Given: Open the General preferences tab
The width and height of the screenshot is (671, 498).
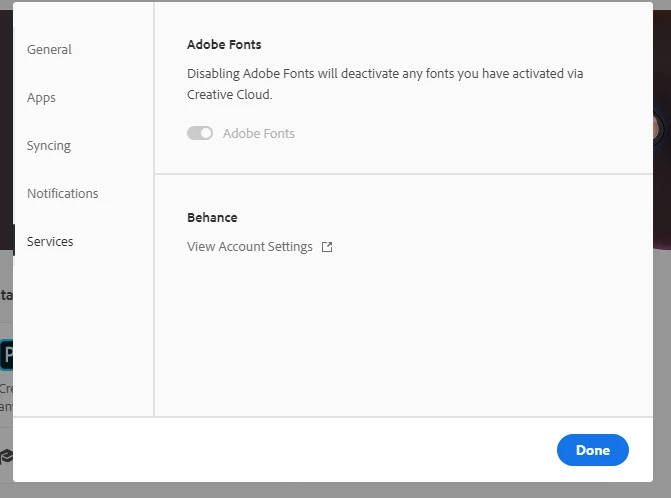Looking at the screenshot, I should point(49,50).
